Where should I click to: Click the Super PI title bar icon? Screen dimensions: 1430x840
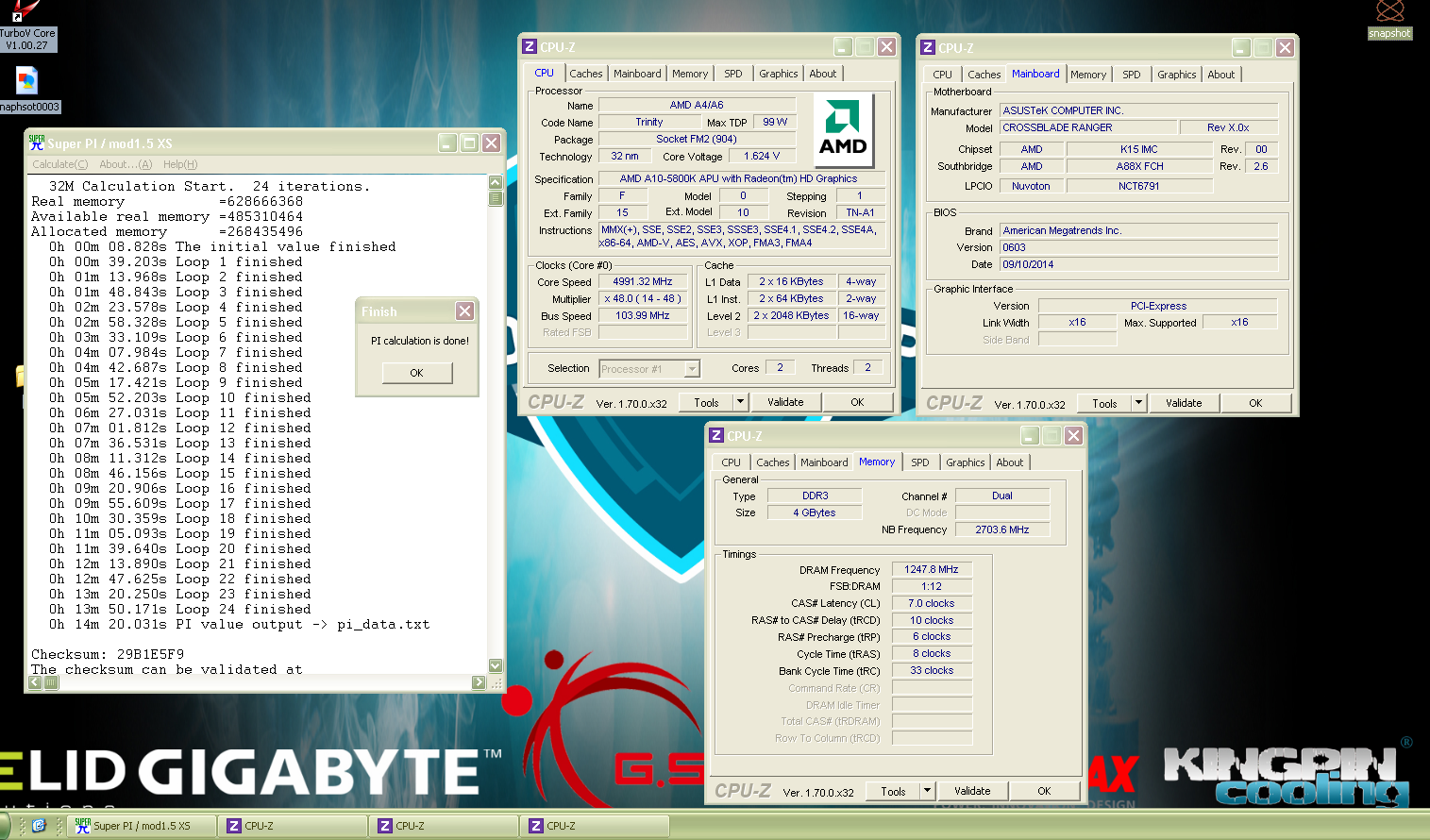point(37,143)
